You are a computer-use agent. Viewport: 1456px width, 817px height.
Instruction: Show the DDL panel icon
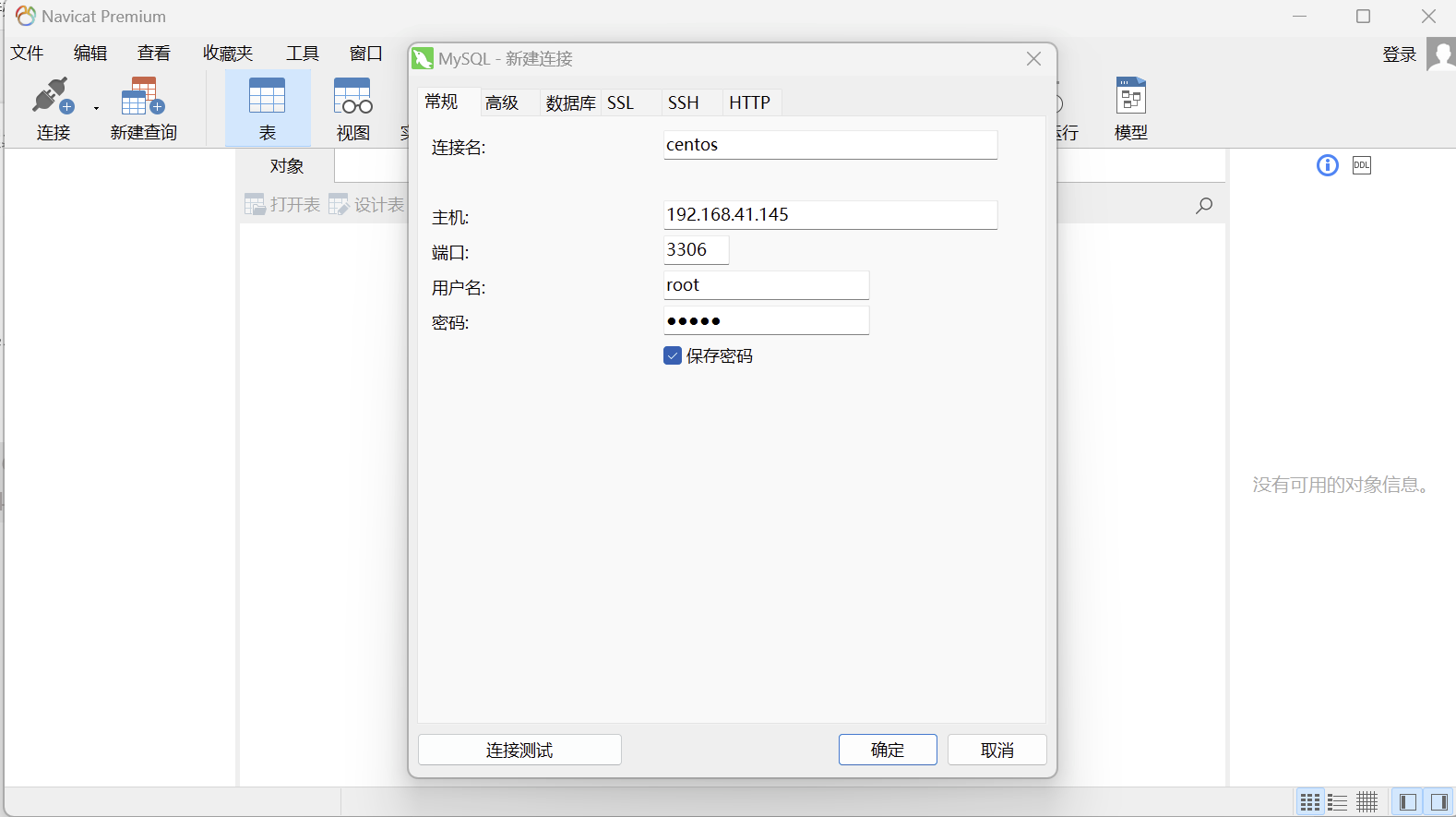tap(1362, 165)
